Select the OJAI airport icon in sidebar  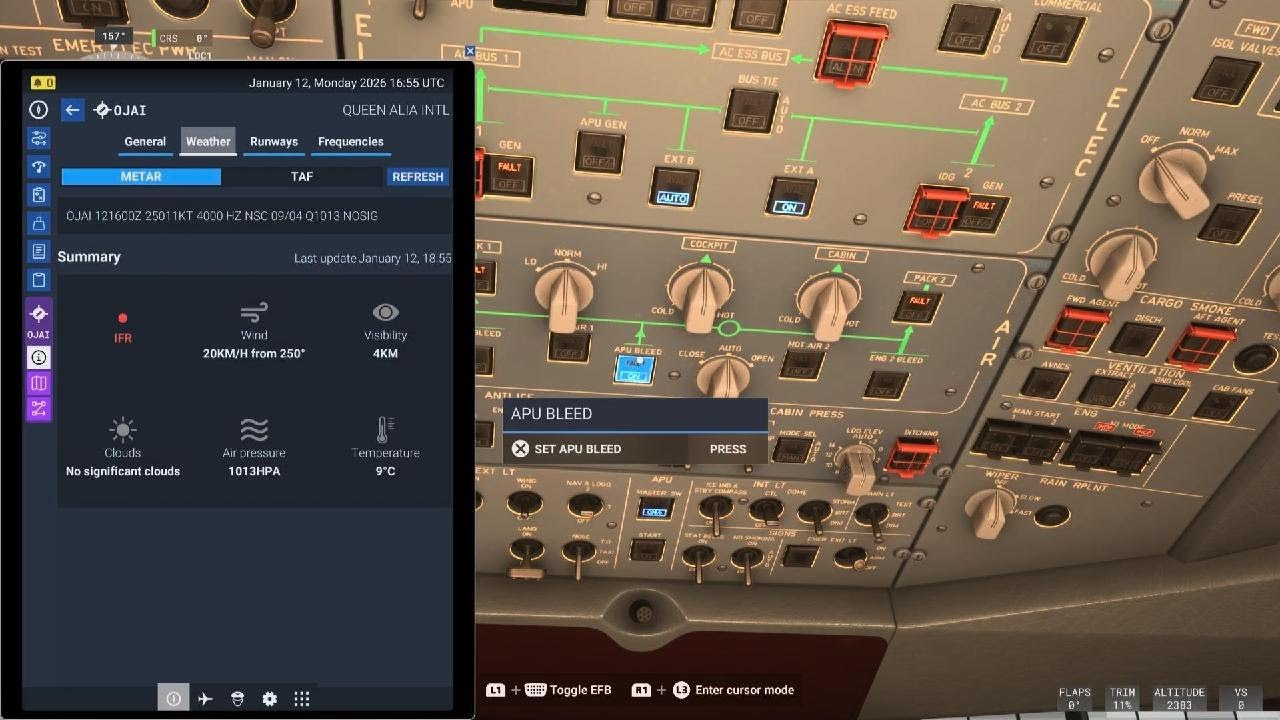(x=38, y=320)
